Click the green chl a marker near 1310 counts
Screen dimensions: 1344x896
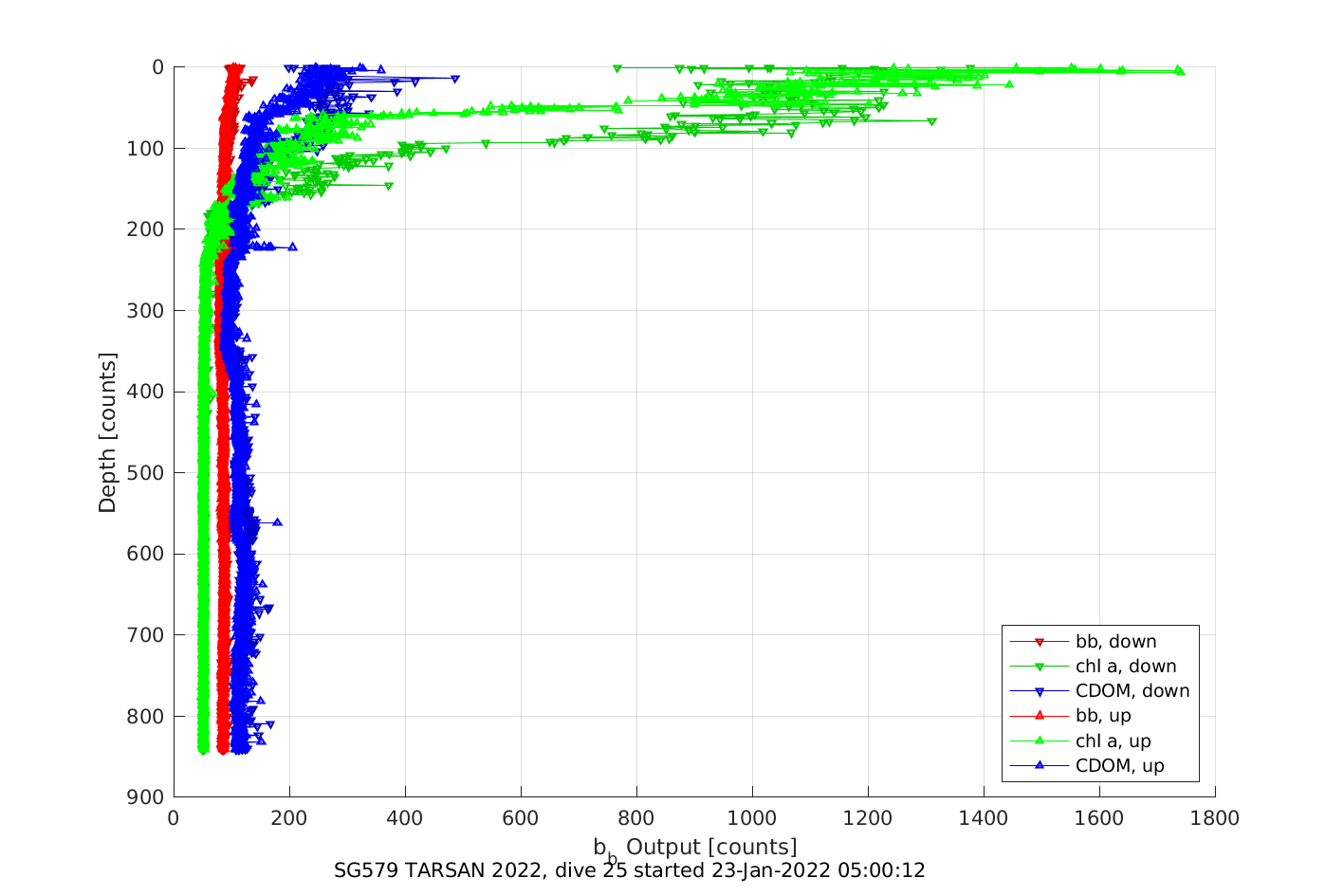(932, 121)
